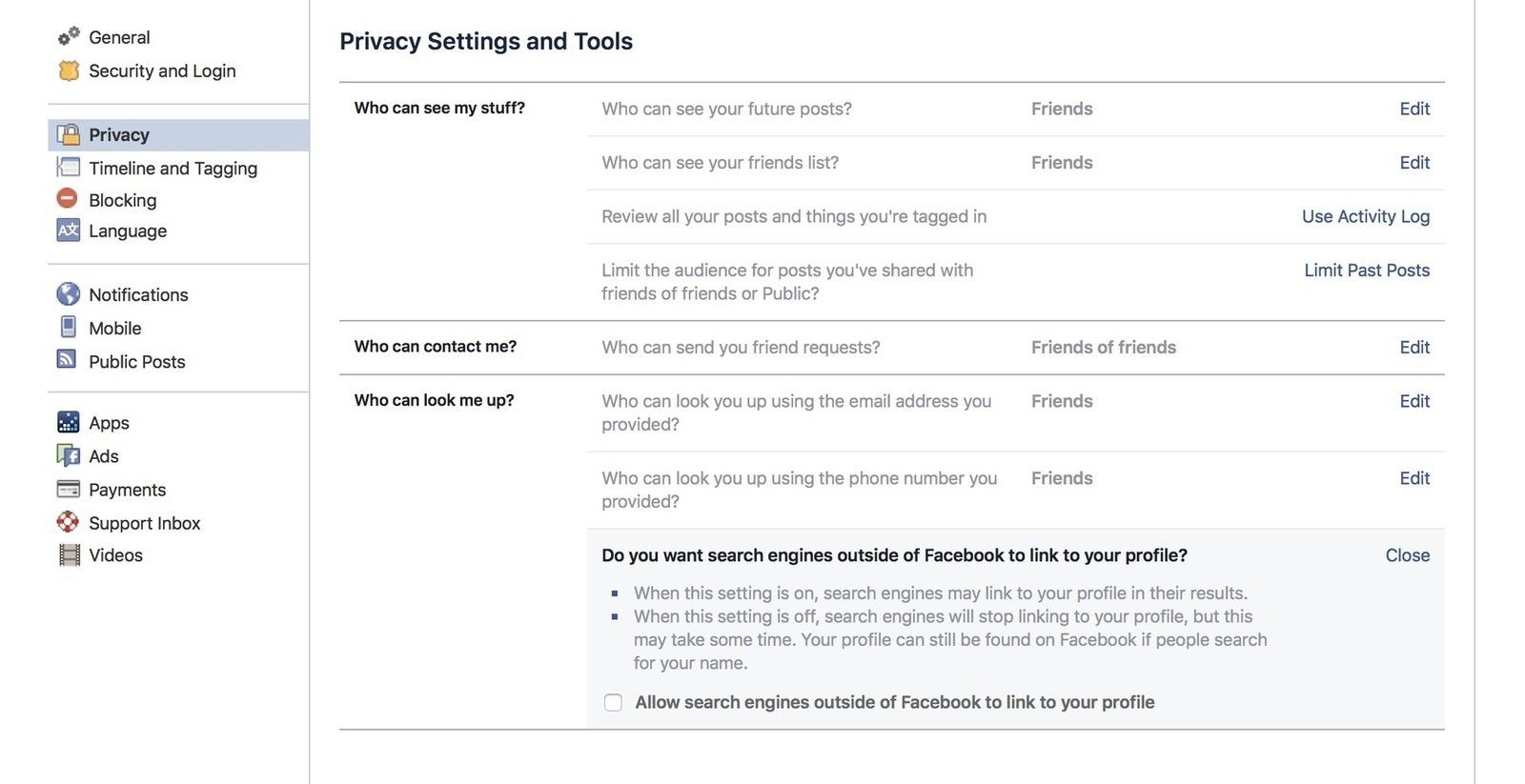Click the Payments card icon
The image size is (1525, 784).
69,490
